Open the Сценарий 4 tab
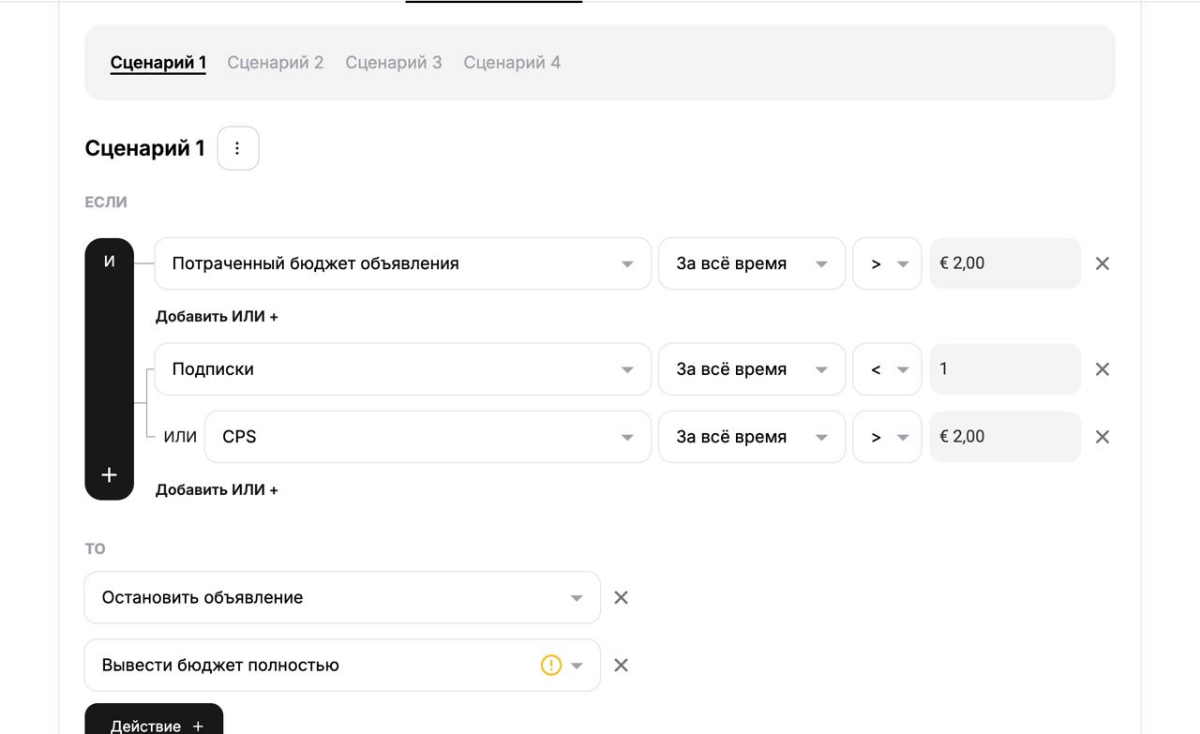This screenshot has width=1200, height=734. (511, 63)
